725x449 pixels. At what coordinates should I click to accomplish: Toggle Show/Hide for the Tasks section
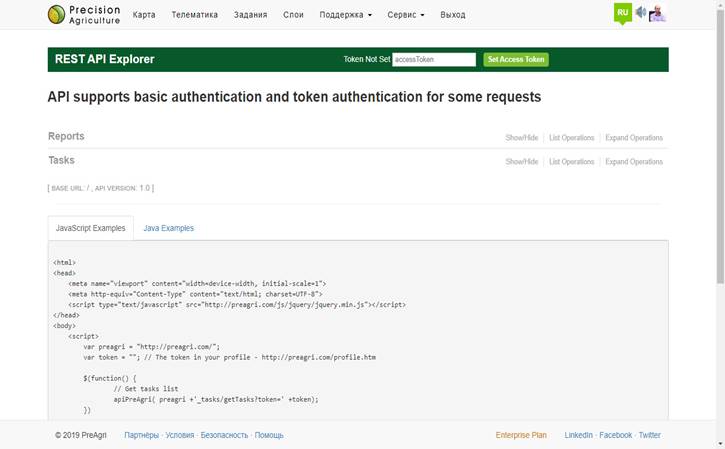click(x=521, y=162)
